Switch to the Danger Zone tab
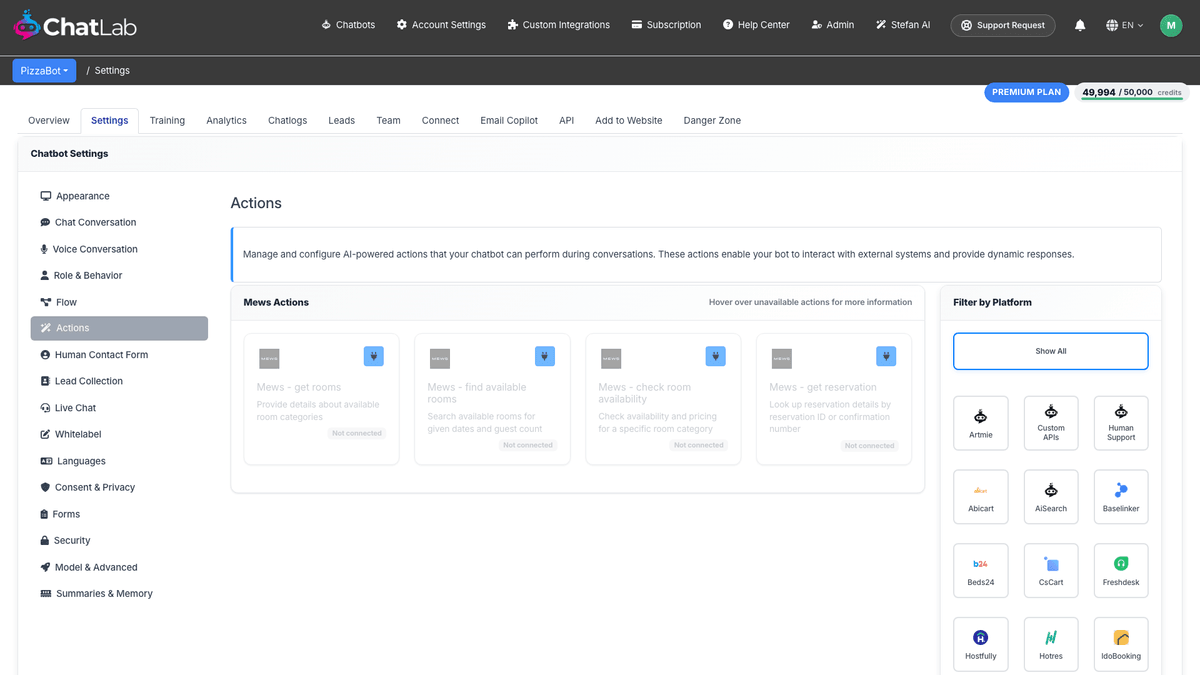This screenshot has height=675, width=1200. [x=712, y=120]
